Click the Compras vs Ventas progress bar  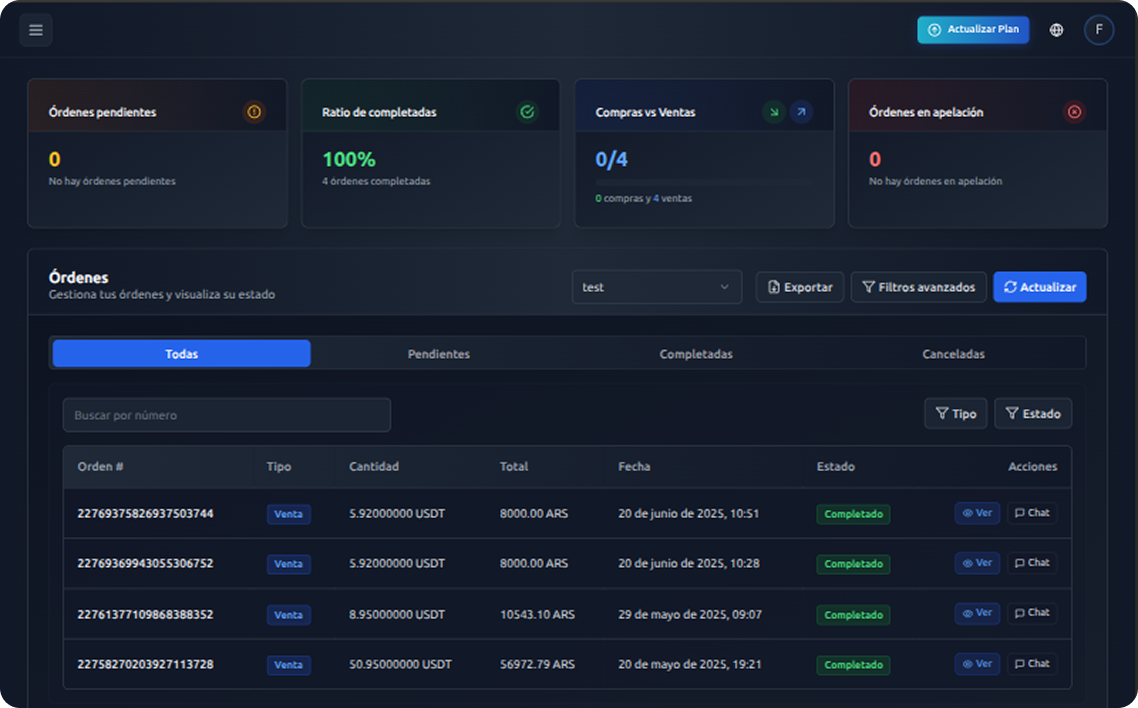point(703,182)
